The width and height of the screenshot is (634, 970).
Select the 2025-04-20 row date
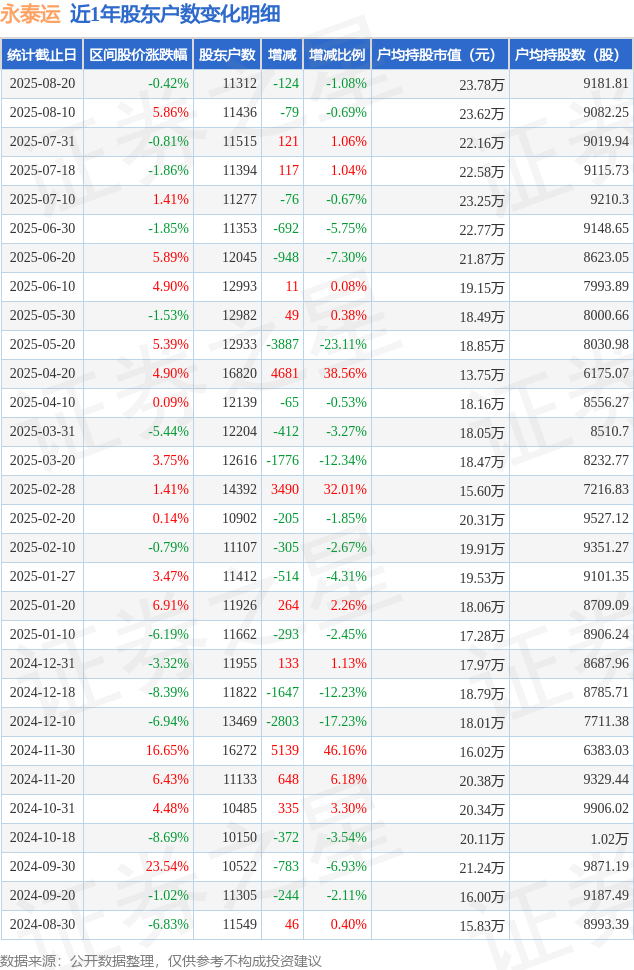42,374
